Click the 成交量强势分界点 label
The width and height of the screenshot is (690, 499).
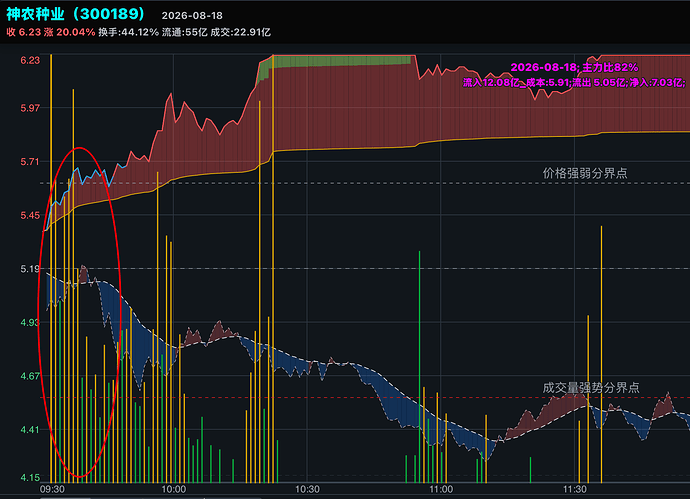[591, 388]
